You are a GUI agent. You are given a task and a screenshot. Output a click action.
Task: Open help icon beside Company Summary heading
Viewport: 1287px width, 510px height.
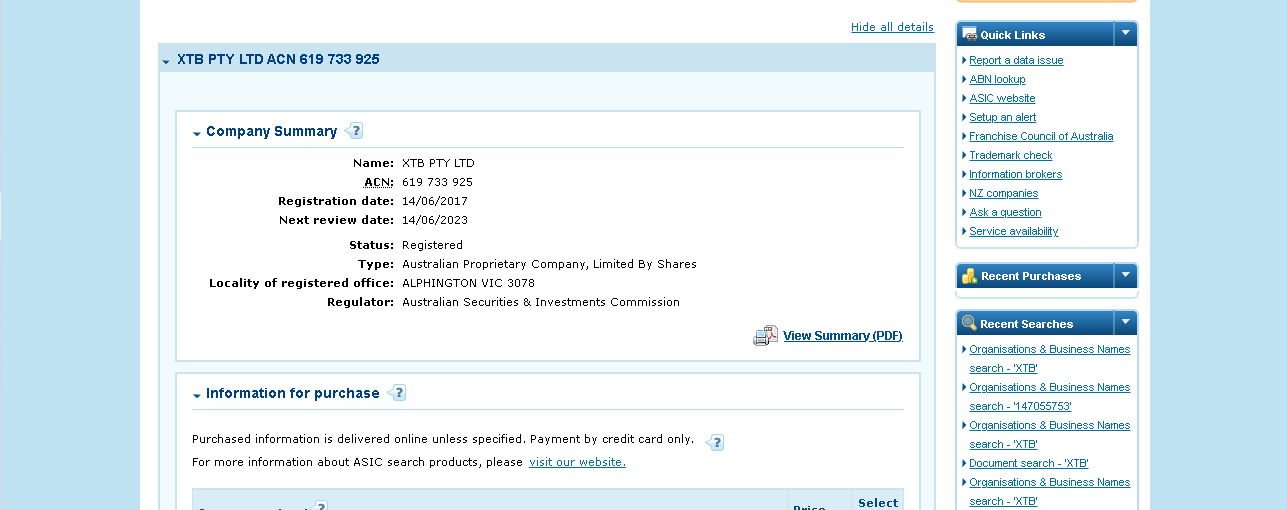[354, 131]
